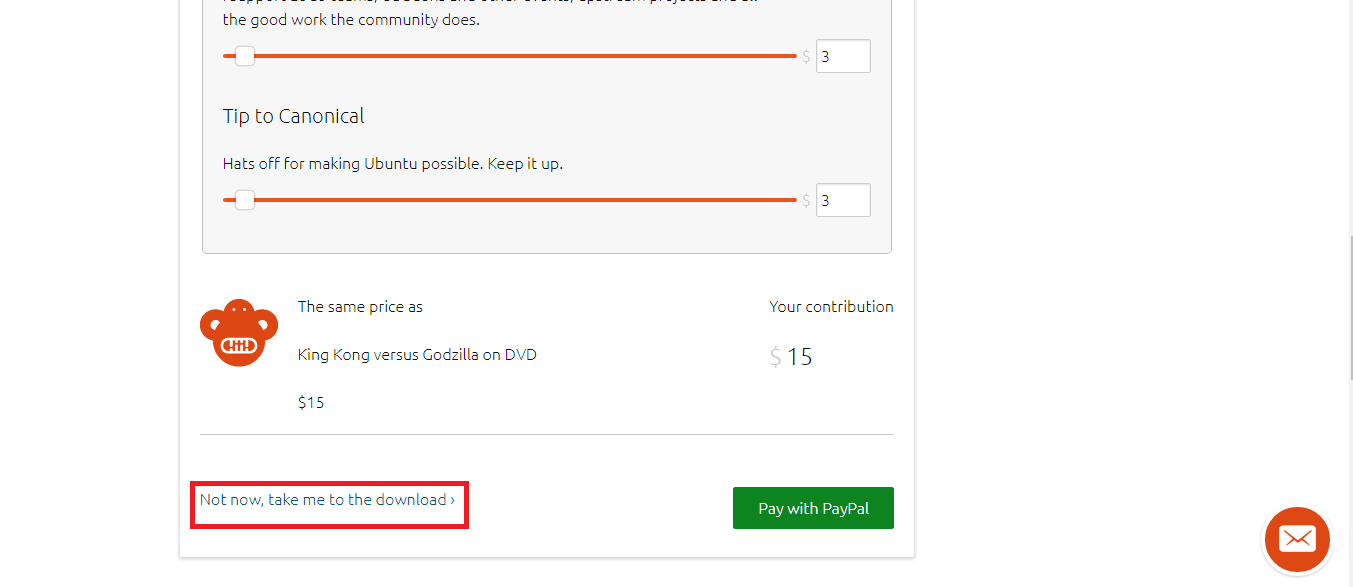Open the orange mail contact icon
This screenshot has width=1353, height=587.
pyautogui.click(x=1297, y=540)
